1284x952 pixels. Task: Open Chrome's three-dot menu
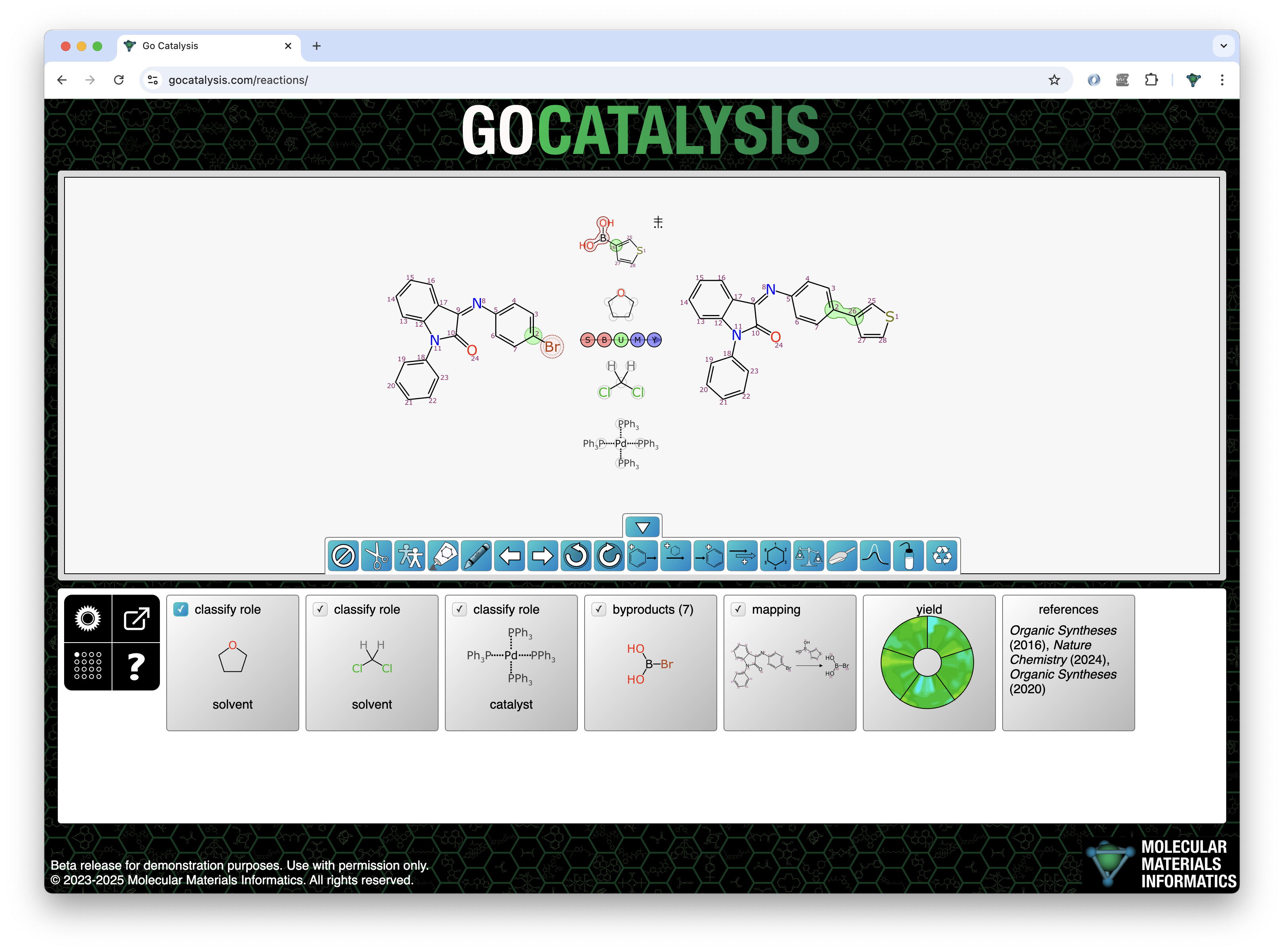tap(1222, 80)
